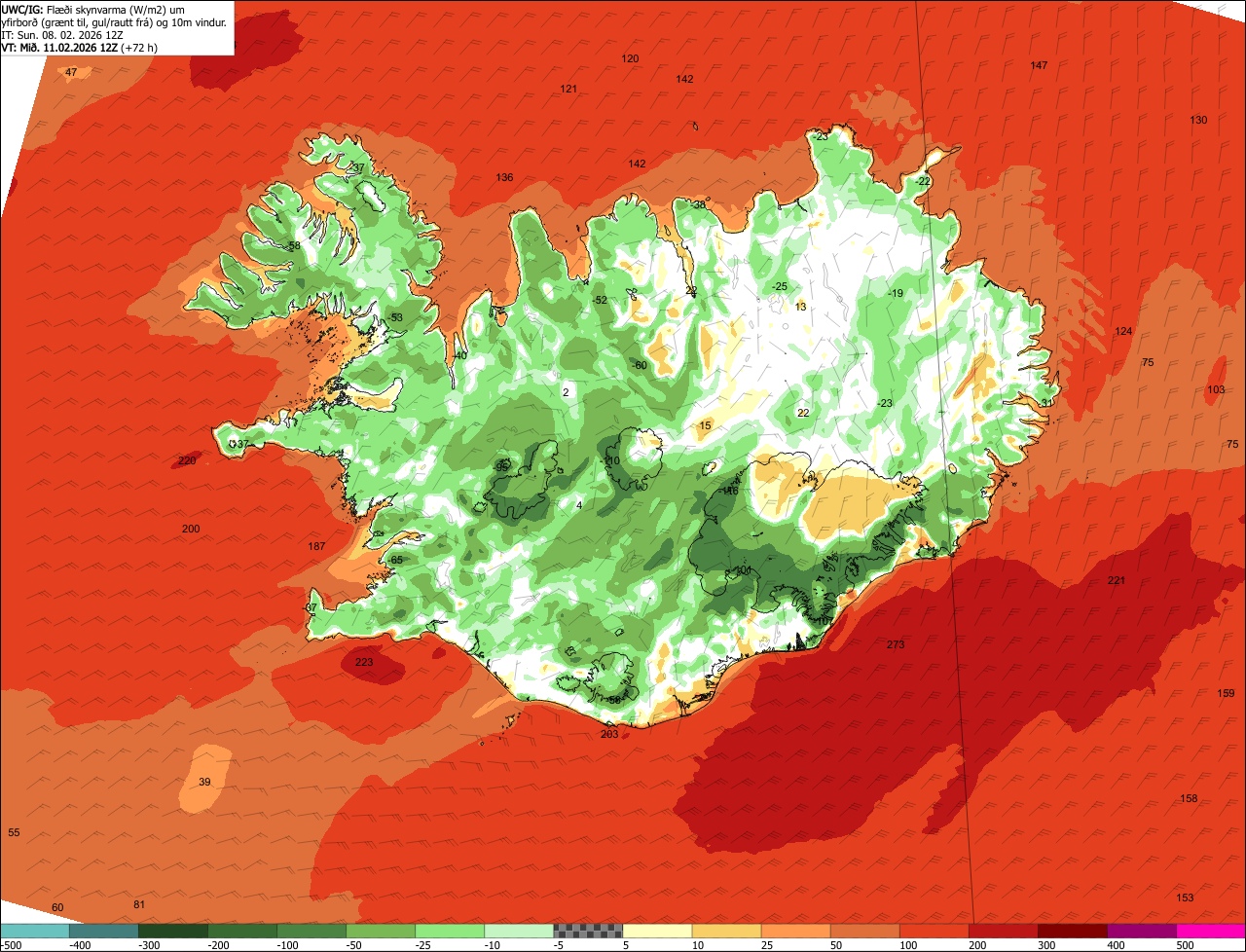Click the map value 220 west of Snæfellsnes
This screenshot has height=952, width=1246.
click(187, 460)
